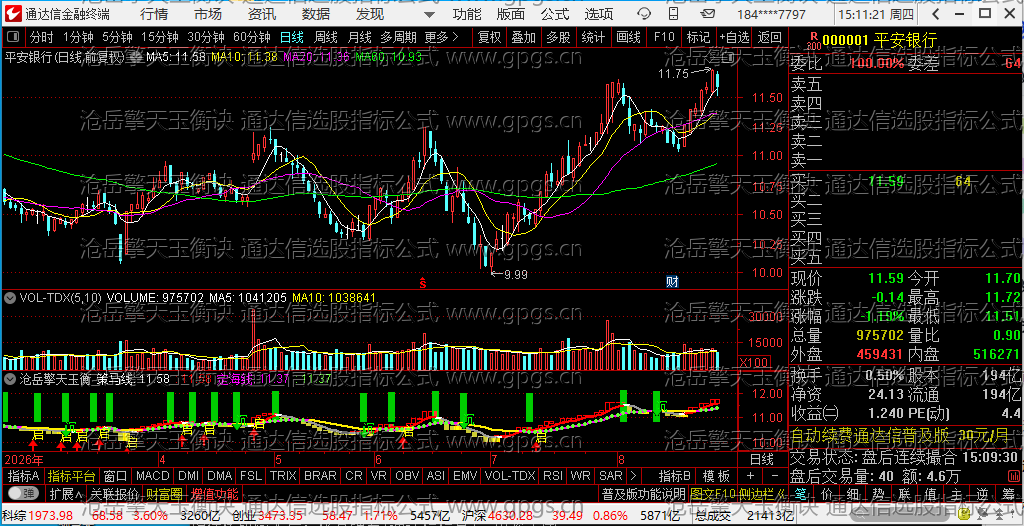
Task: Toggle 多股 multi-stock view
Action: 558,37
